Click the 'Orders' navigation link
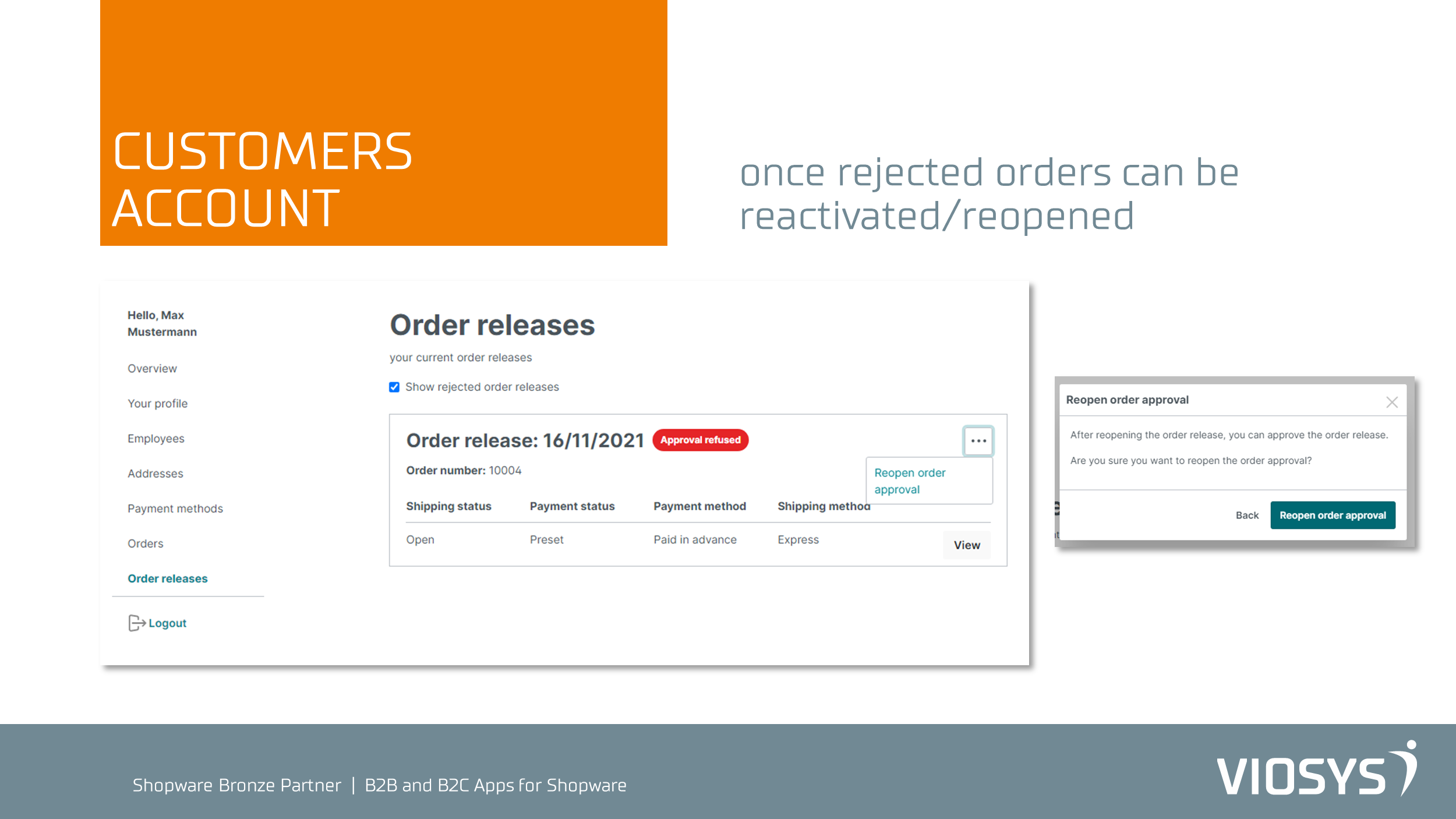Viewport: 1456px width, 819px height. click(x=144, y=543)
